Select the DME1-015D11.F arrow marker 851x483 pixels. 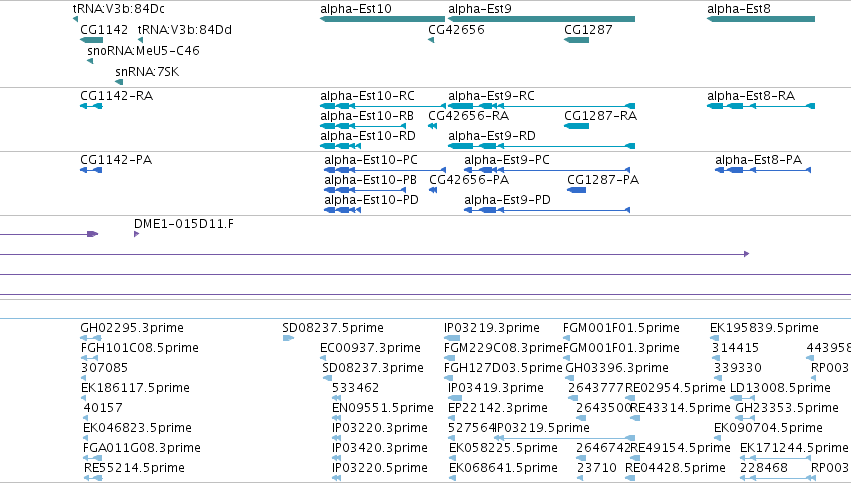tap(136, 234)
